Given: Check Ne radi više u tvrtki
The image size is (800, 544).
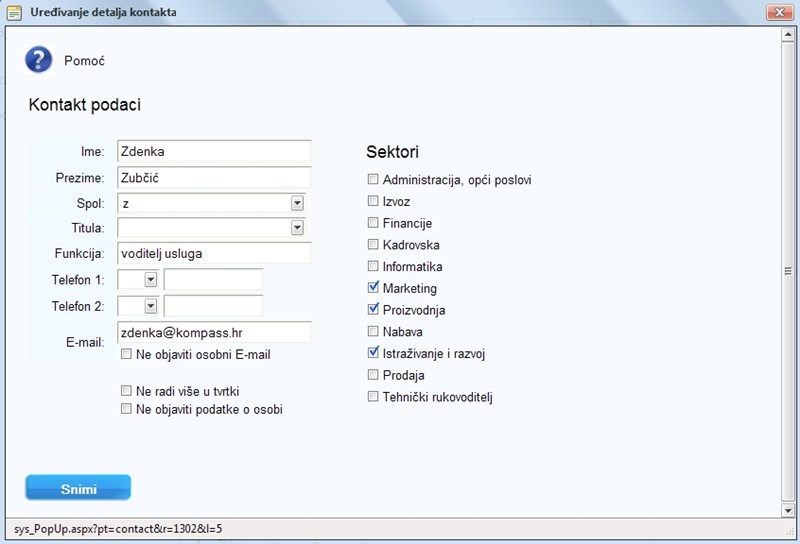Looking at the screenshot, I should (x=126, y=391).
